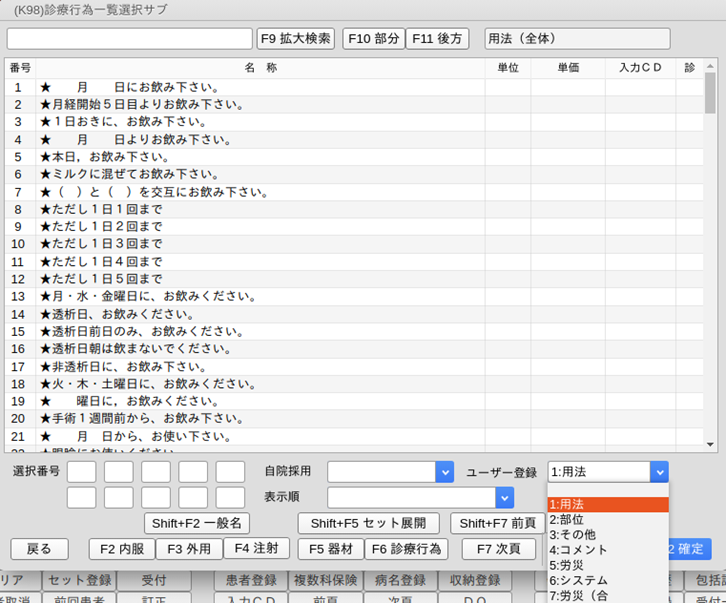
Task: Click the 戻る button
Action: click(39, 549)
